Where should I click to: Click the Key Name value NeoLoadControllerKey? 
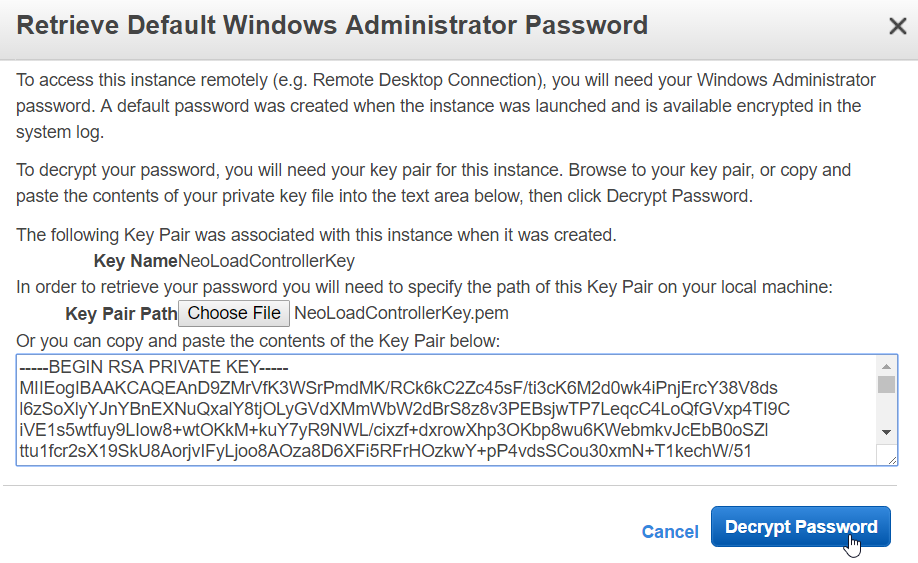pos(266,261)
